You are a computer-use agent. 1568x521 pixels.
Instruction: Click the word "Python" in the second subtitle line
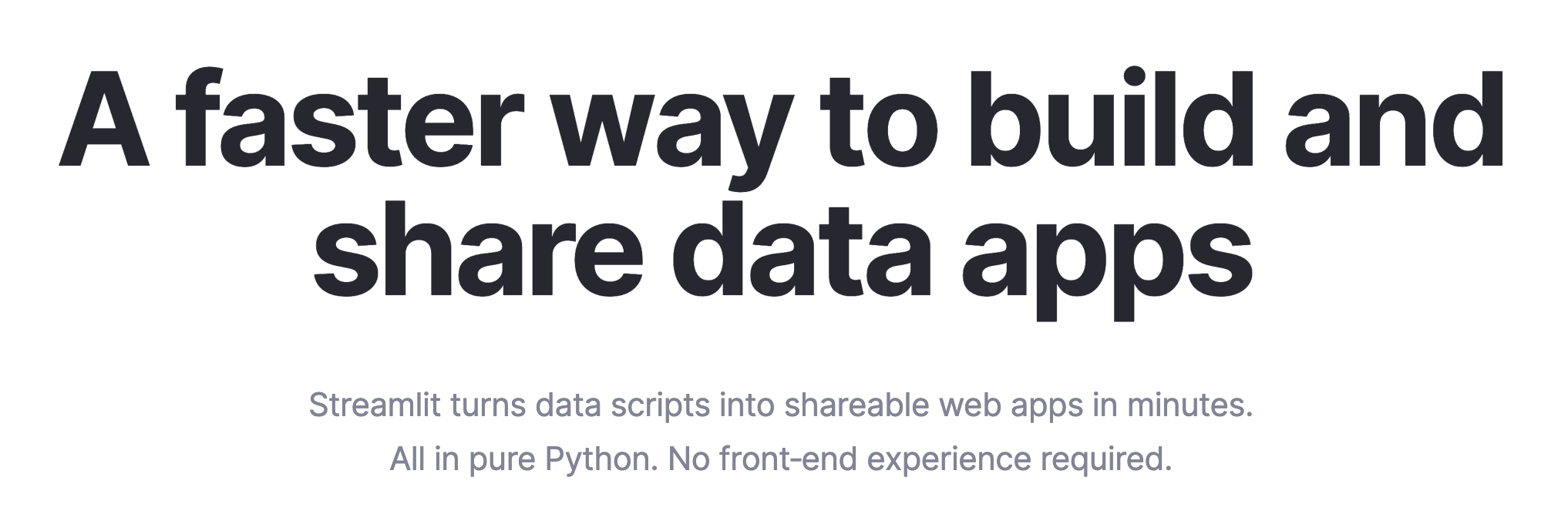point(597,462)
